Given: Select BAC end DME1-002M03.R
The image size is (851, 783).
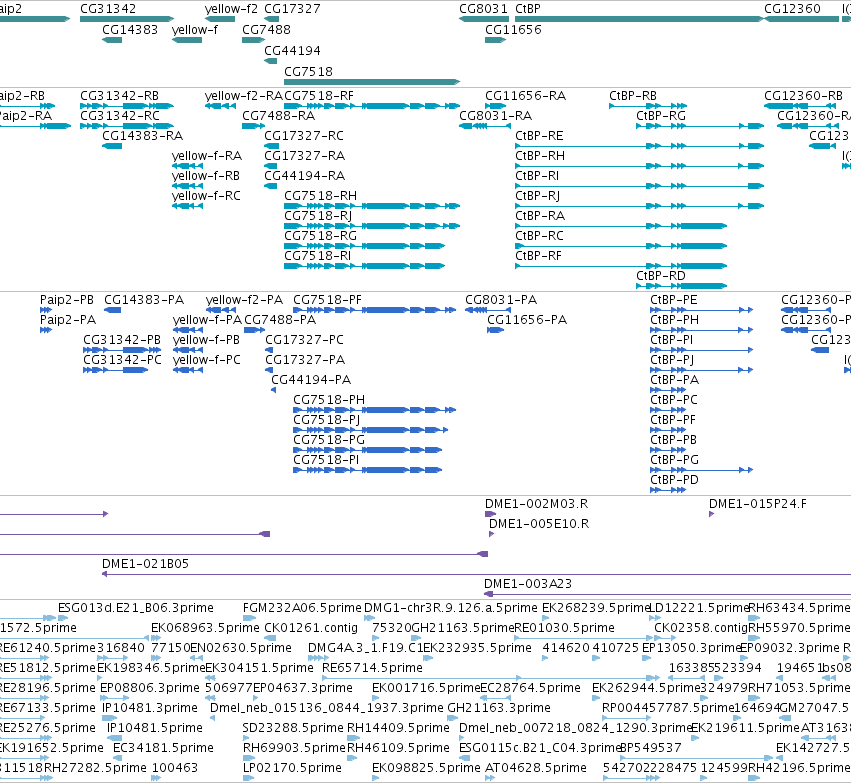Looking at the screenshot, I should click(536, 504).
